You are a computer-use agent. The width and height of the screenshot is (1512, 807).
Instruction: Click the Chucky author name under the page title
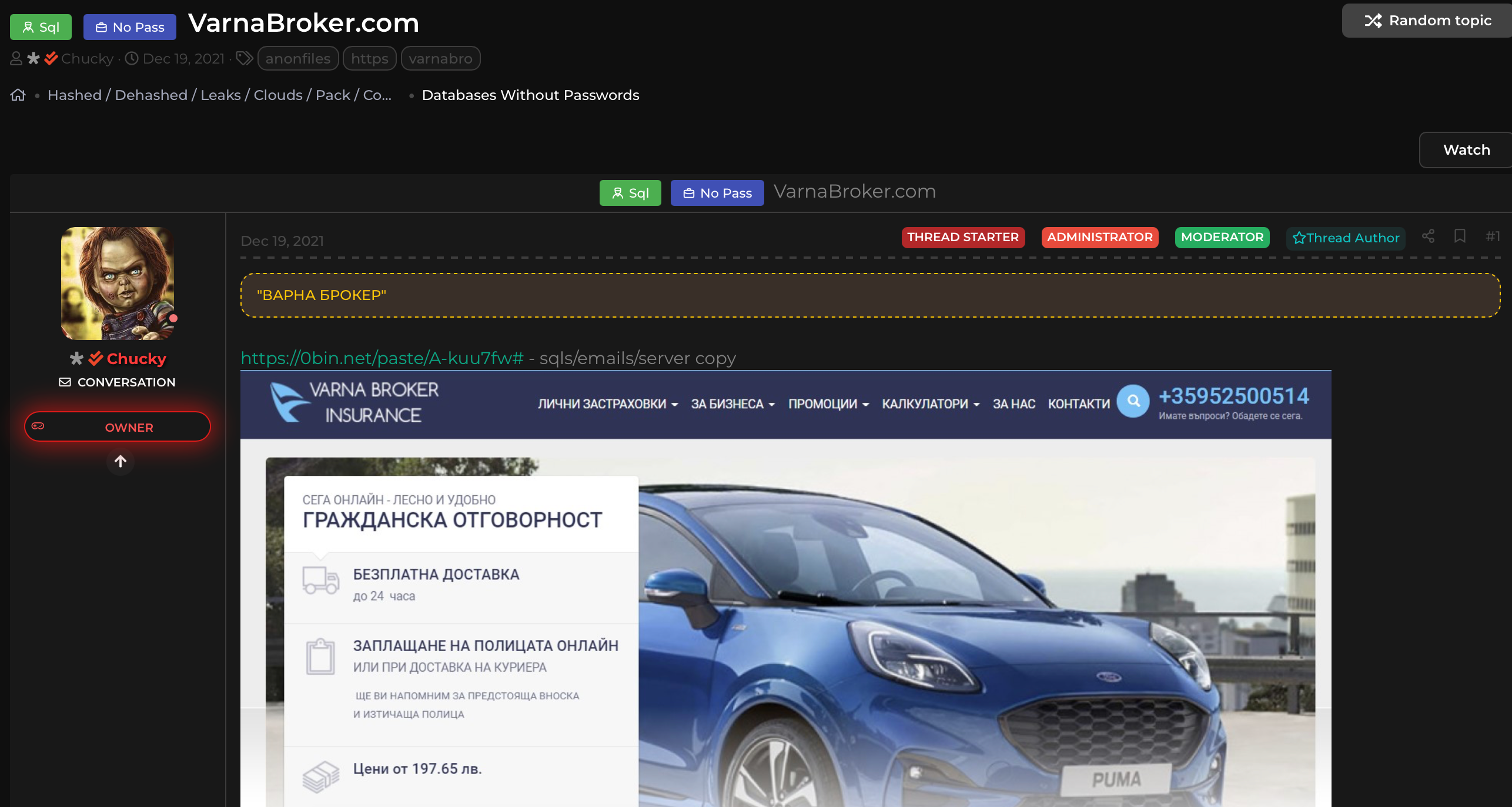click(x=87, y=58)
